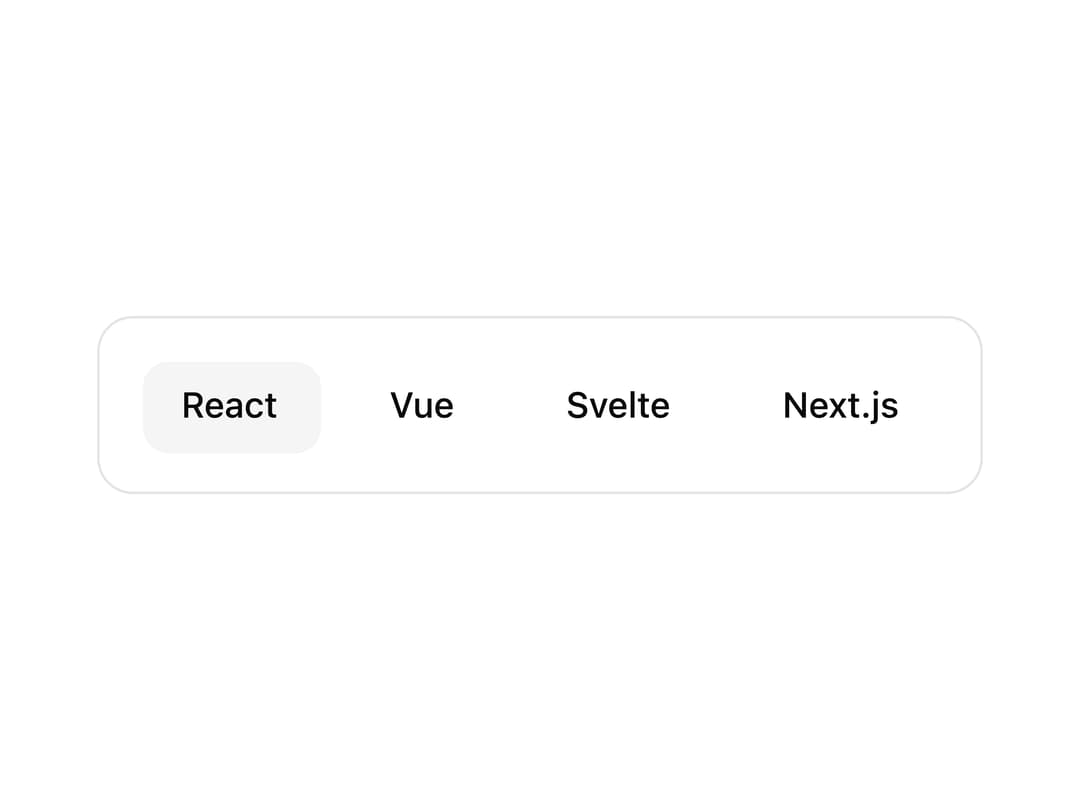Show Vue framework content
Image resolution: width=1080 pixels, height=810 pixels.
click(x=422, y=407)
